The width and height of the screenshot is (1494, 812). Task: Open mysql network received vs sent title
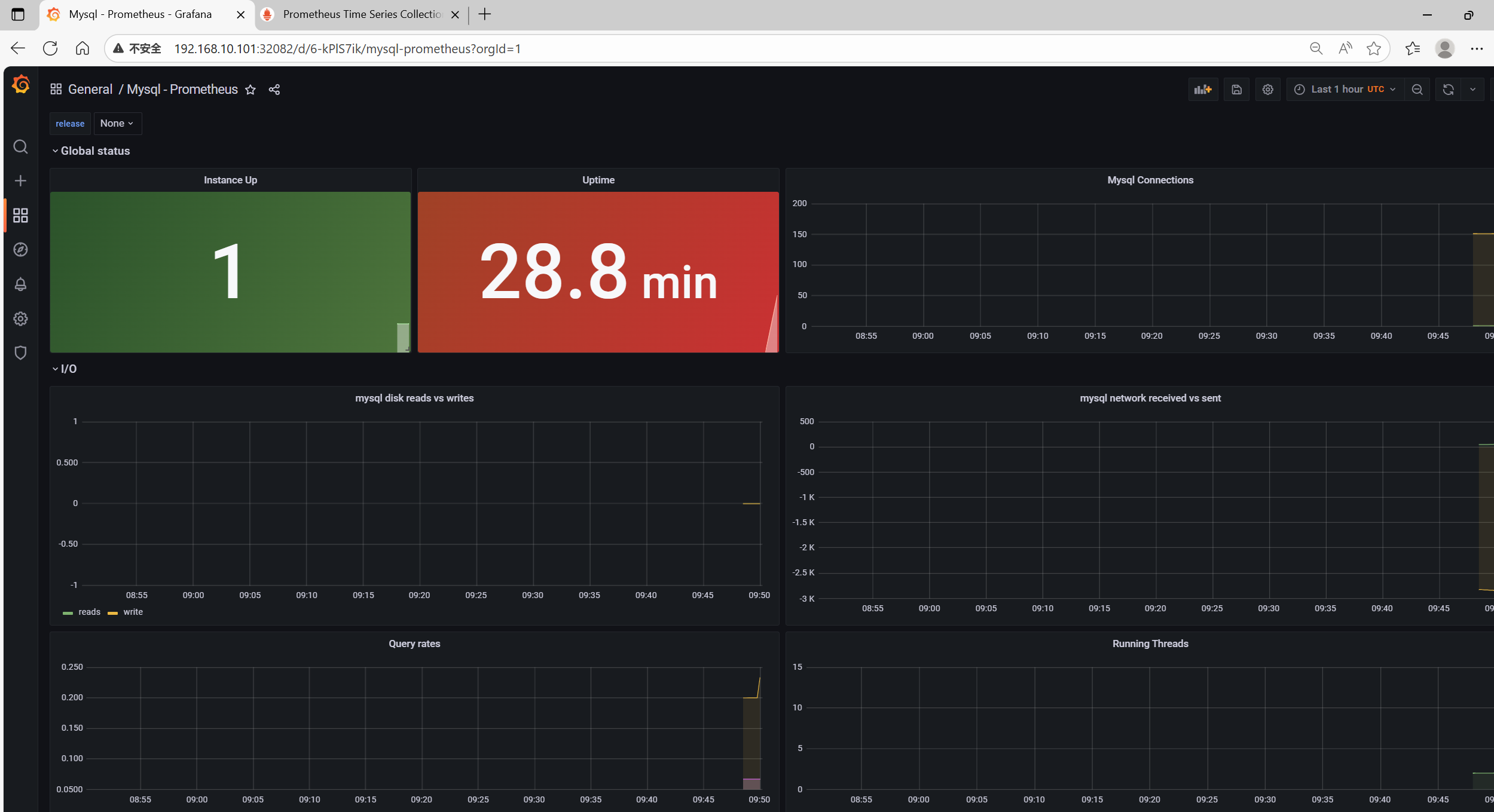[x=1150, y=398]
